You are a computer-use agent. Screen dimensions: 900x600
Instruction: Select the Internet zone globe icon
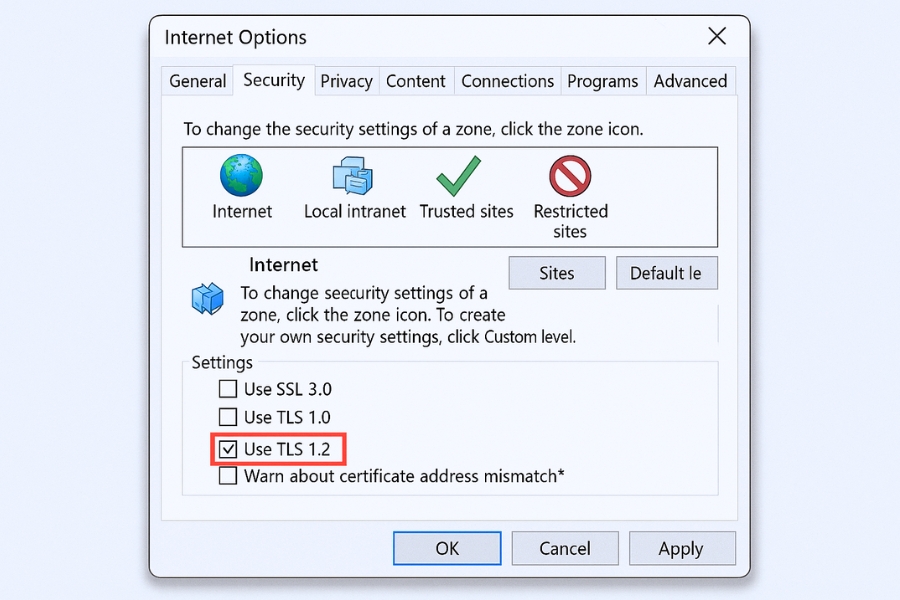click(241, 176)
